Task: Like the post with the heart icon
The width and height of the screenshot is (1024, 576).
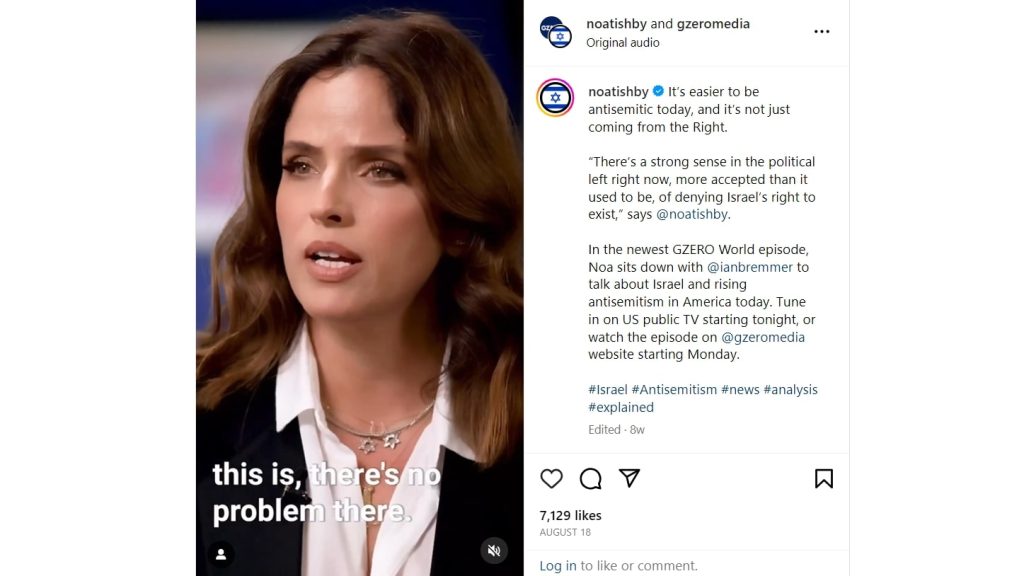Action: (551, 479)
